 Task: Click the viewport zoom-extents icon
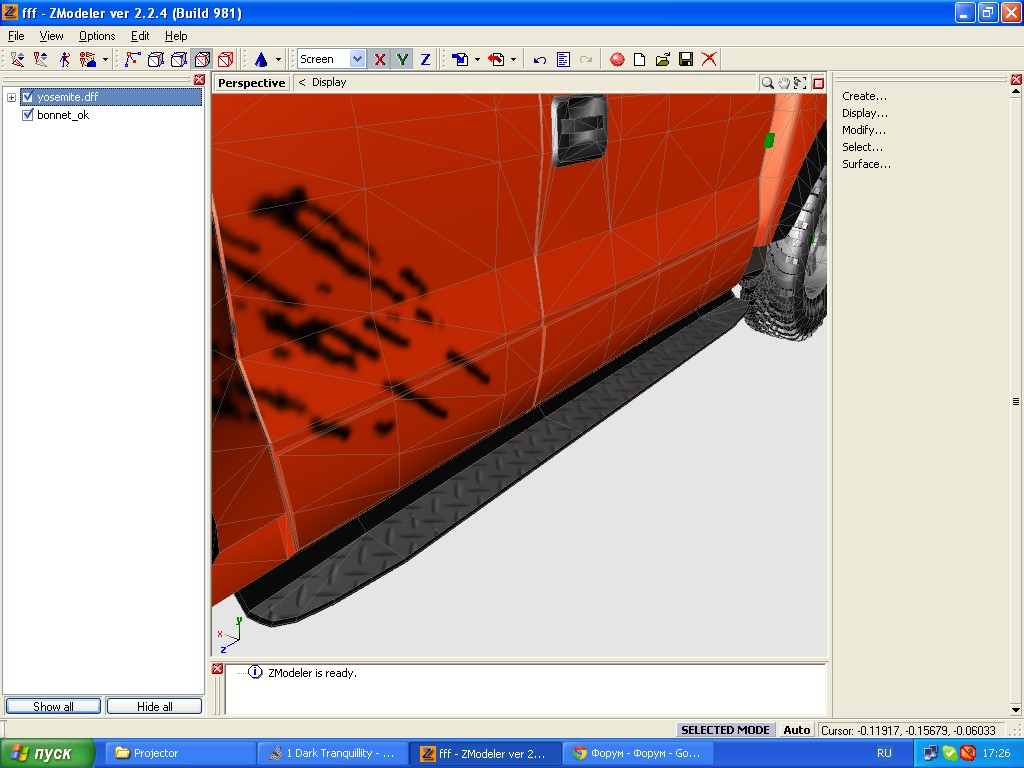[x=800, y=83]
